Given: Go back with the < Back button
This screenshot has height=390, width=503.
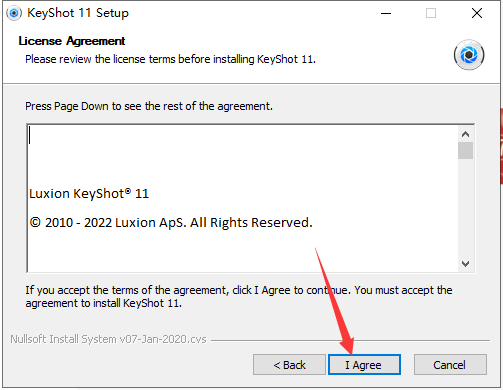Looking at the screenshot, I should (289, 365).
